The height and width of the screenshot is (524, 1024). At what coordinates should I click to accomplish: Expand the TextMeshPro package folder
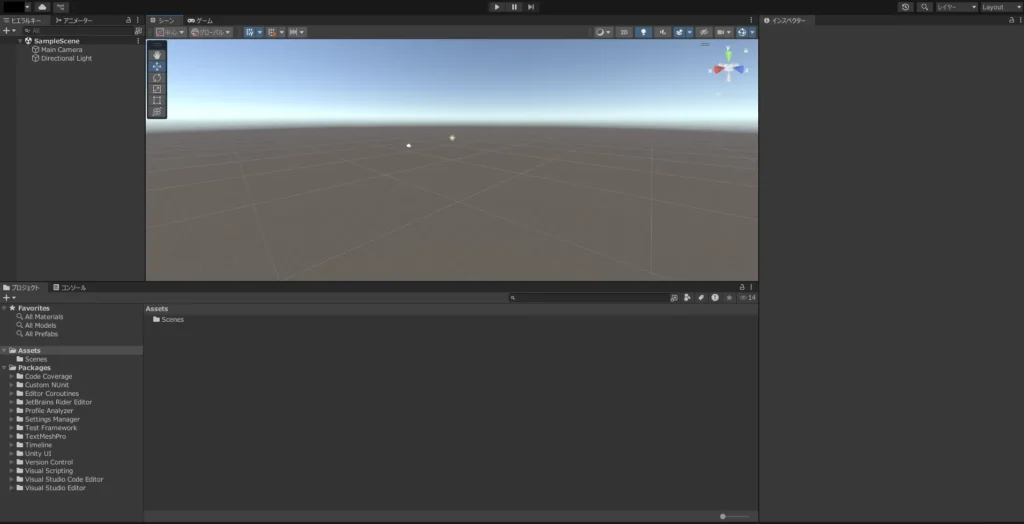(x=12, y=436)
